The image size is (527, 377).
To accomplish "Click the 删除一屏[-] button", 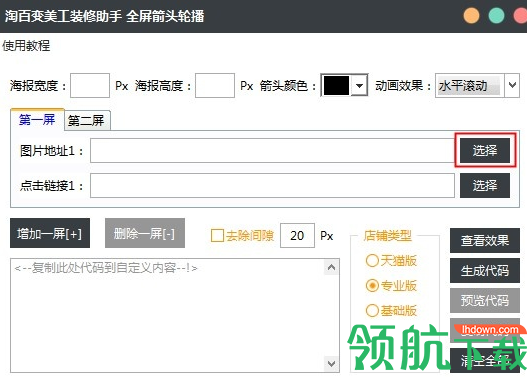I will 145,233.
